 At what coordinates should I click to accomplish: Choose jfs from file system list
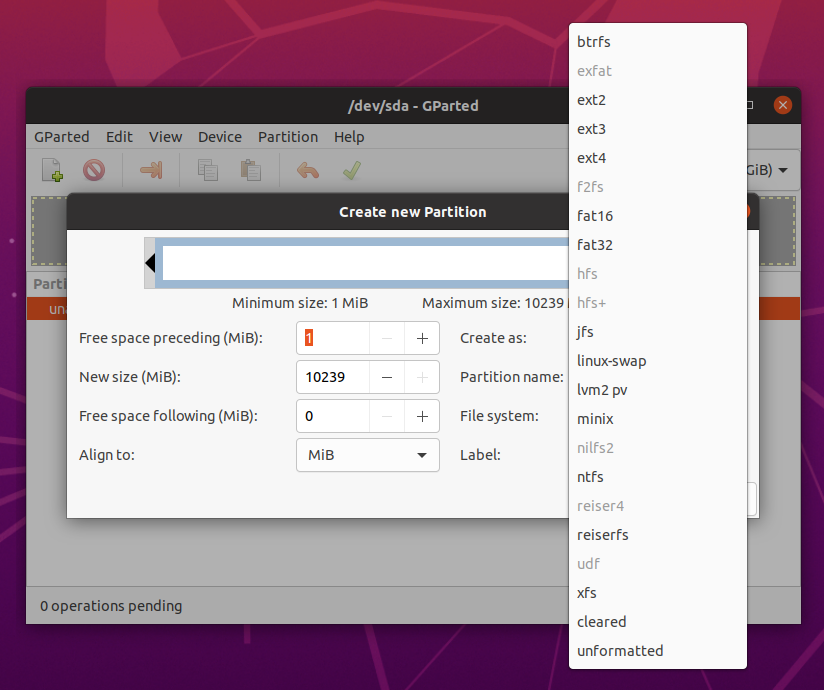coord(657,332)
